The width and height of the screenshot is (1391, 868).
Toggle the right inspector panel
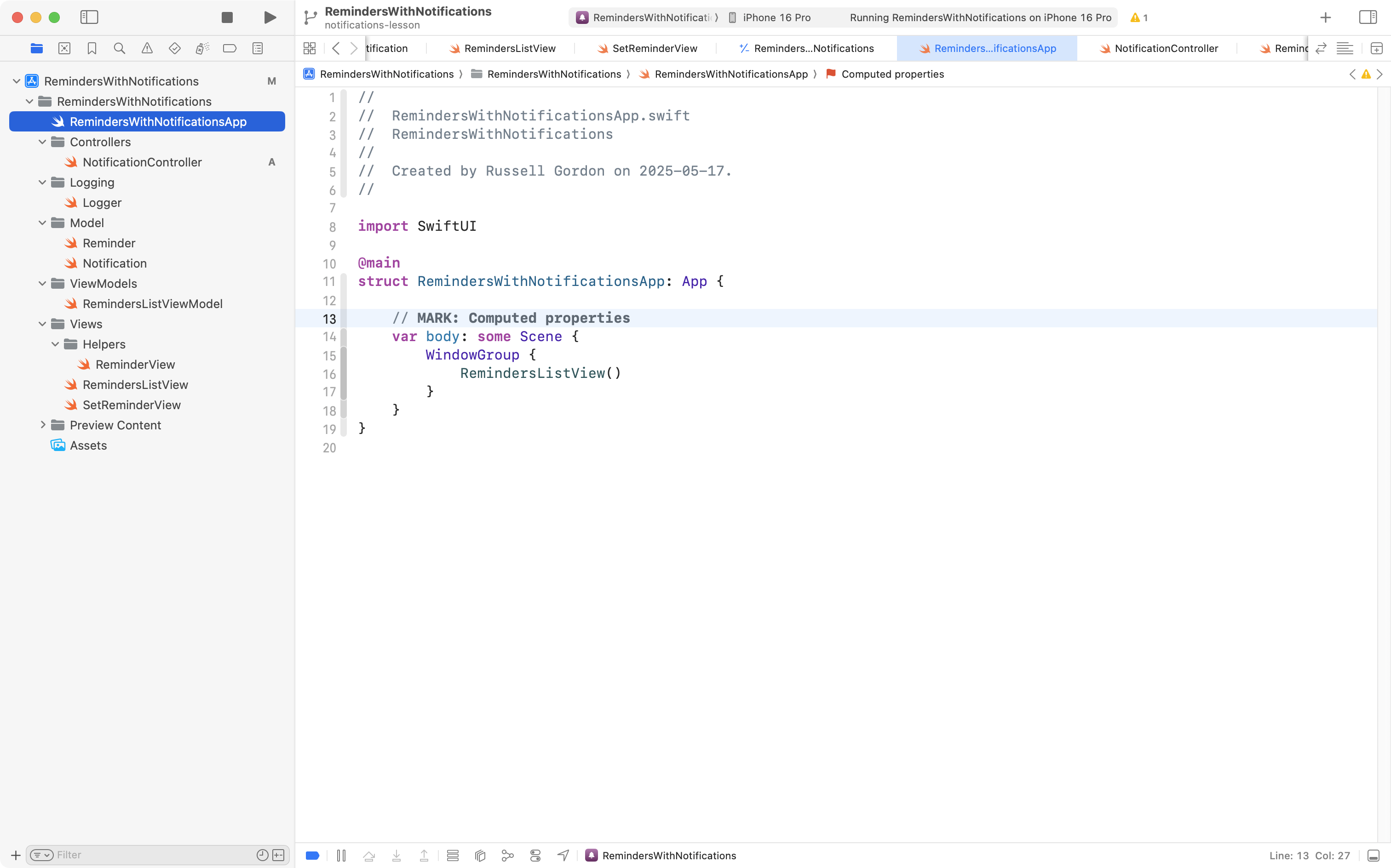click(1368, 17)
